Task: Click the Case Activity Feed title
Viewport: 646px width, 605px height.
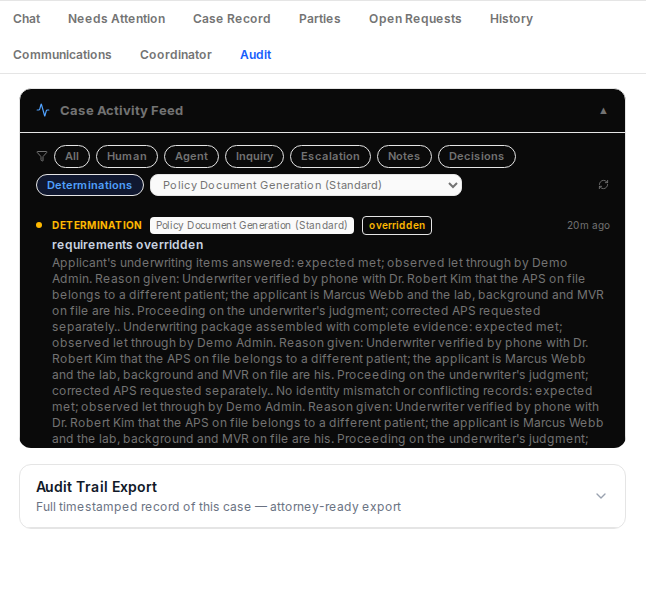Action: [x=122, y=111]
